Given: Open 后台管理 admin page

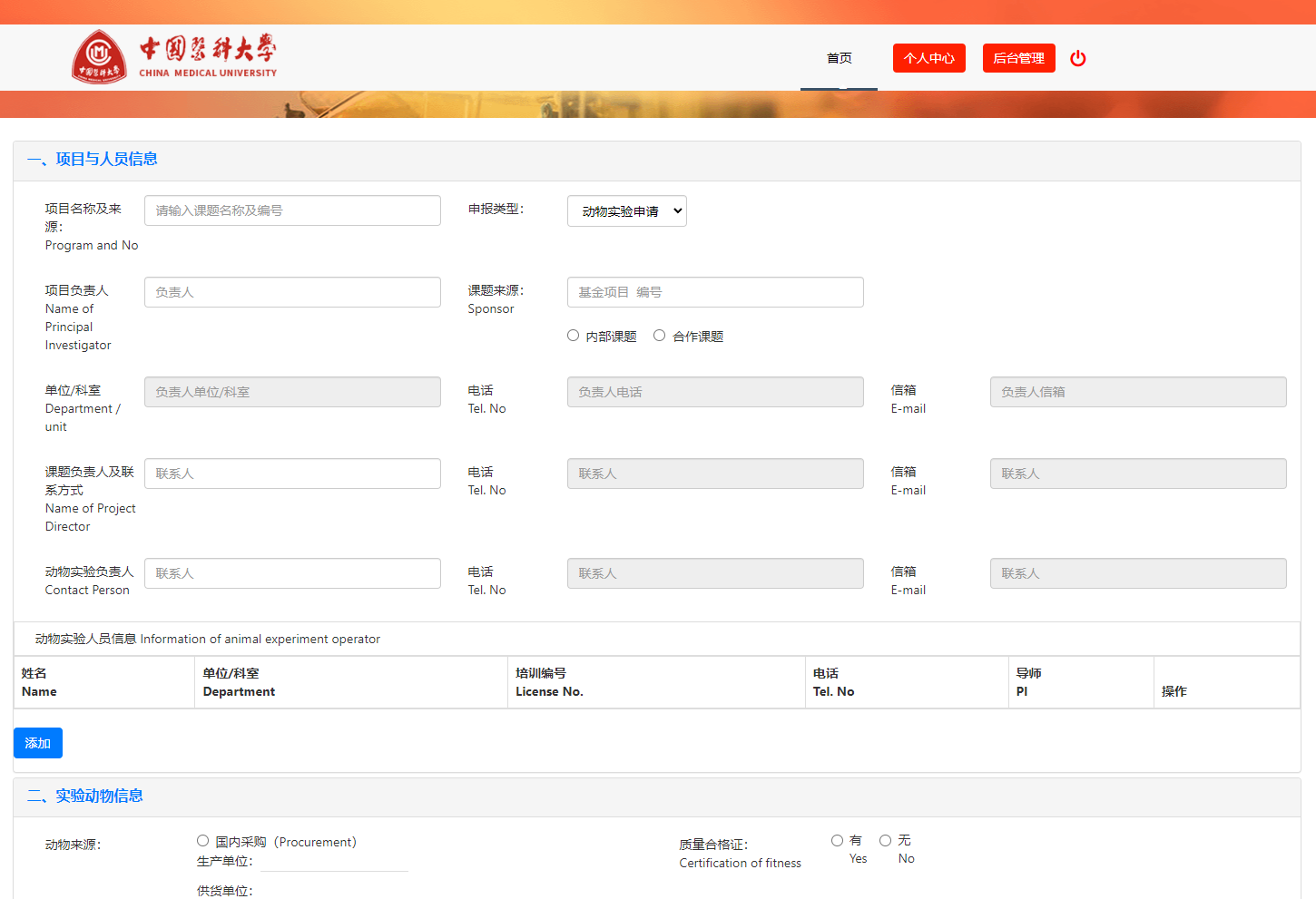Looking at the screenshot, I should (1018, 58).
